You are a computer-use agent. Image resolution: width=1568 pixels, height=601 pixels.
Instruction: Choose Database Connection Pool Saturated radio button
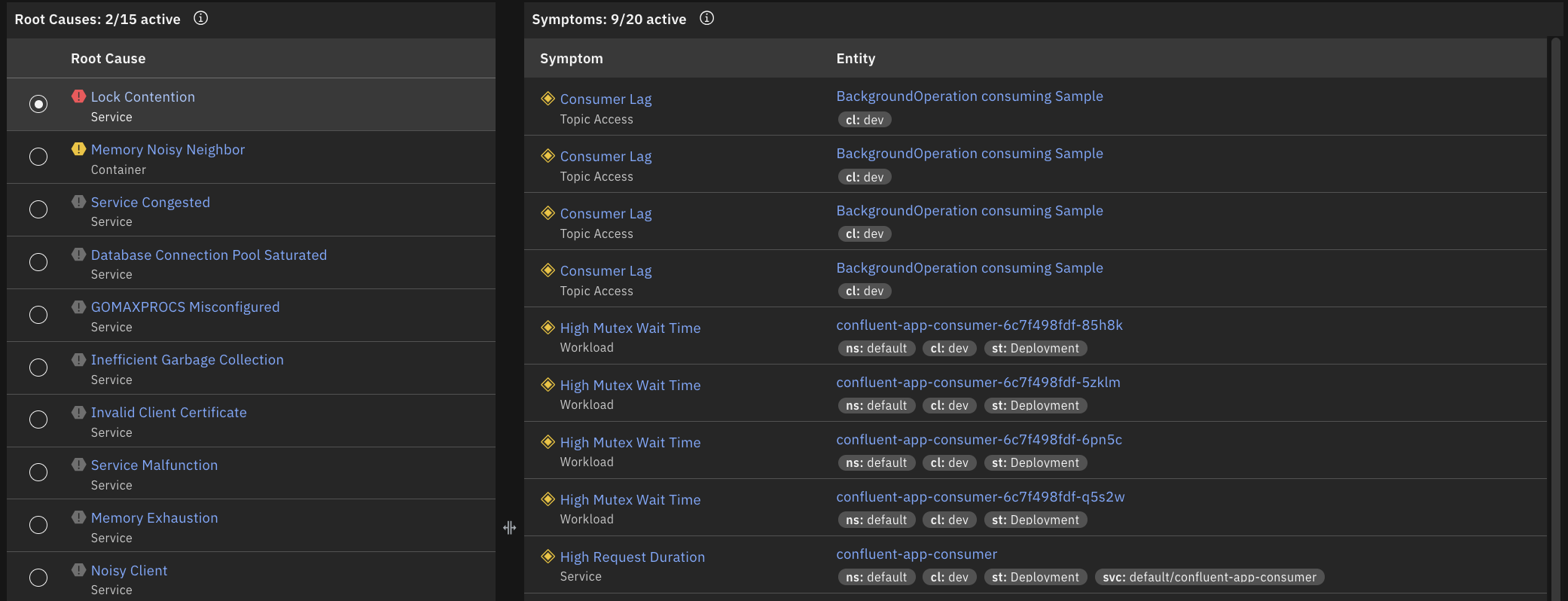[38, 262]
